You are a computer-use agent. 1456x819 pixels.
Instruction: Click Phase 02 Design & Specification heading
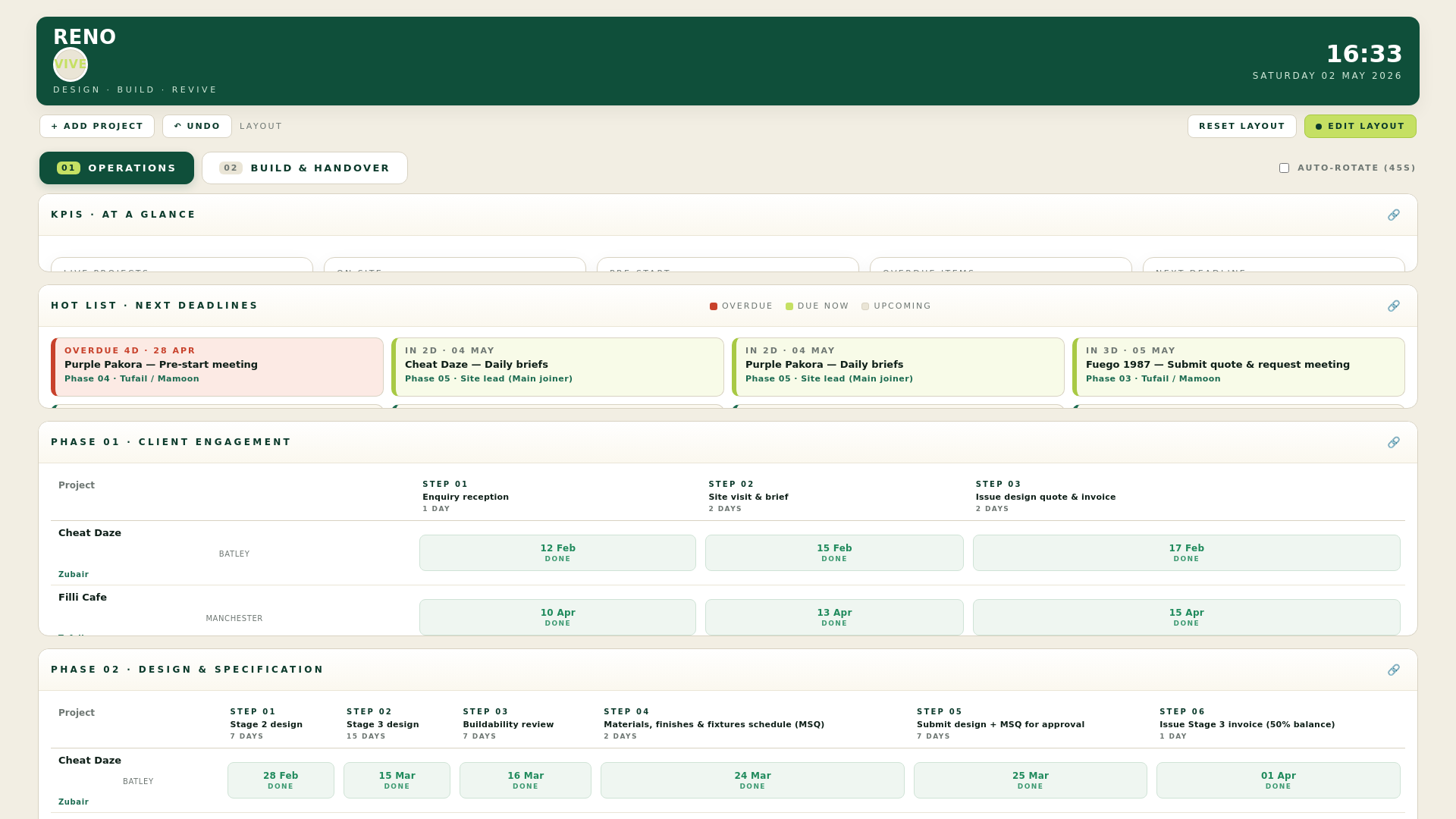tap(187, 670)
